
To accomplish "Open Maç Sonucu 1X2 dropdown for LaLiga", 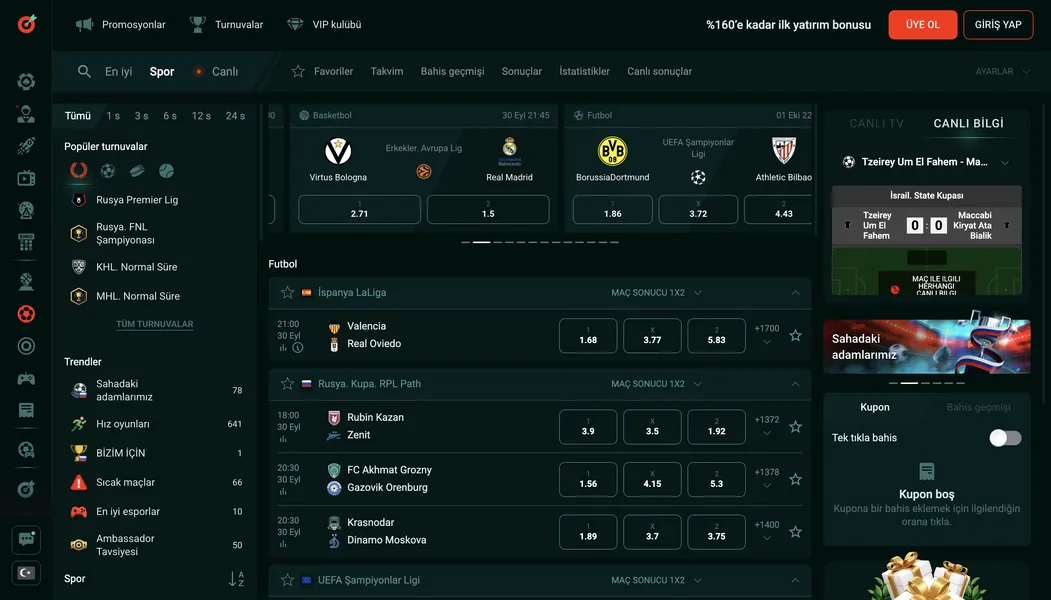I will pyautogui.click(x=656, y=293).
